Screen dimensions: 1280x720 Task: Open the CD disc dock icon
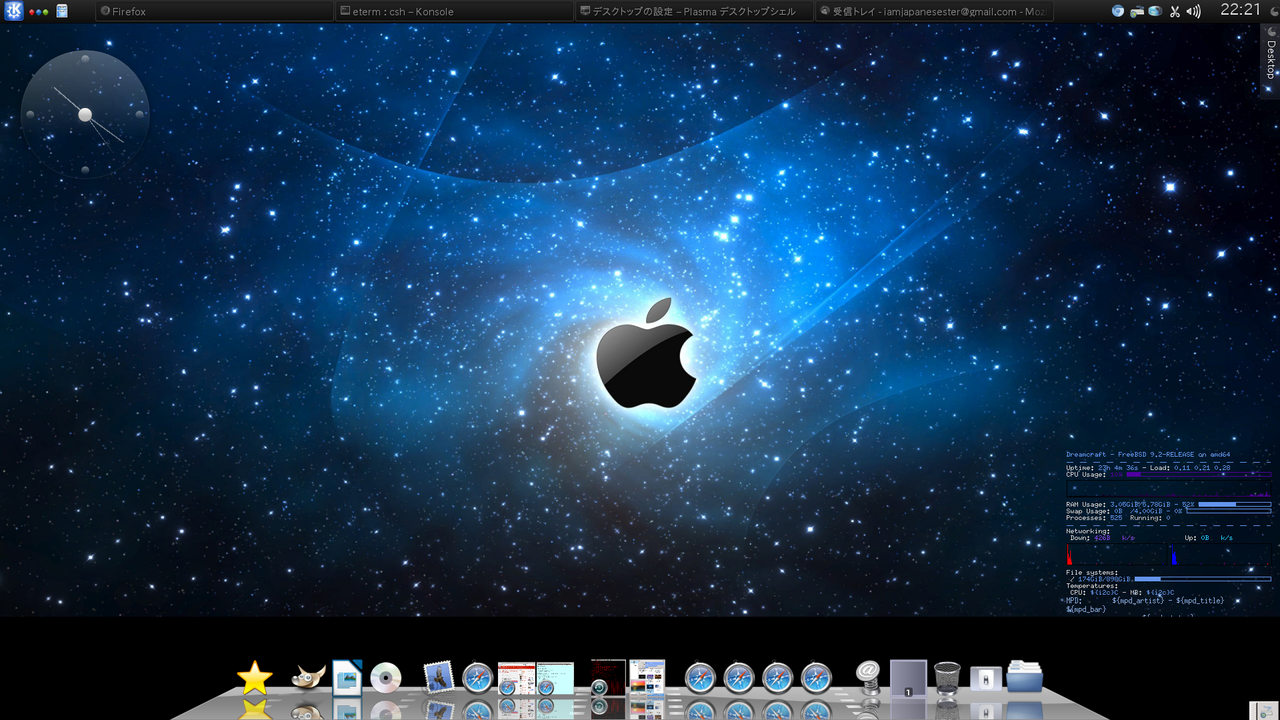385,678
